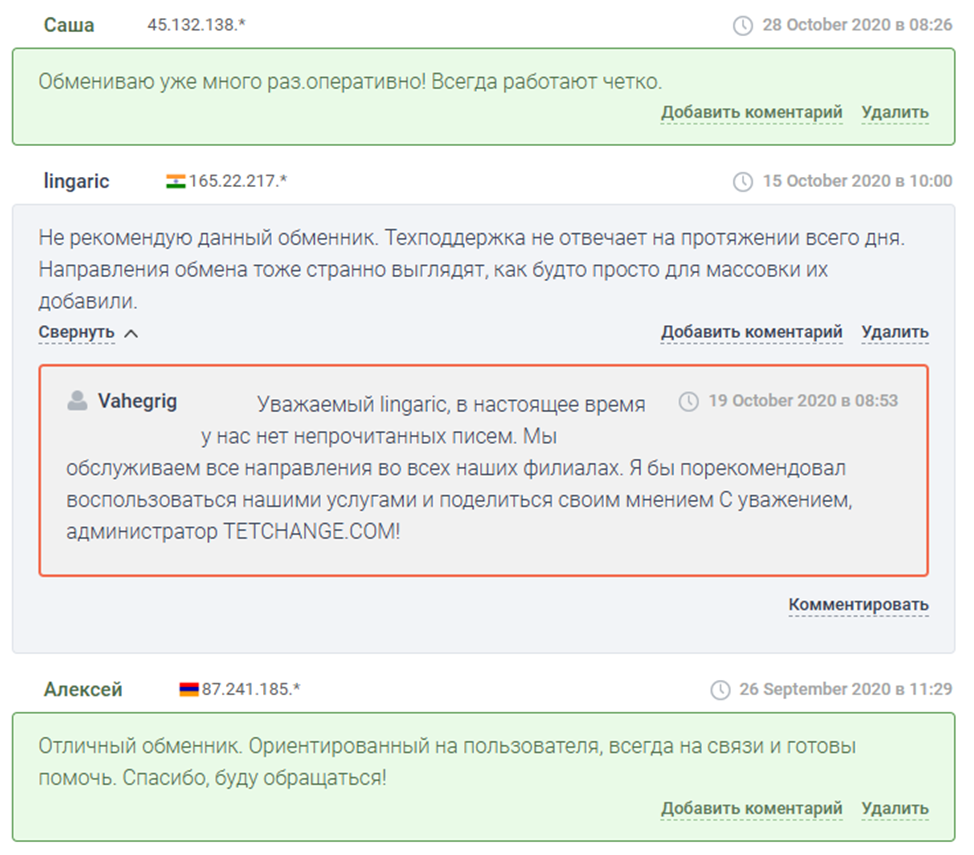Click the India flag next to 165.22.217.*
Screen dimensions: 974x855
point(176,181)
